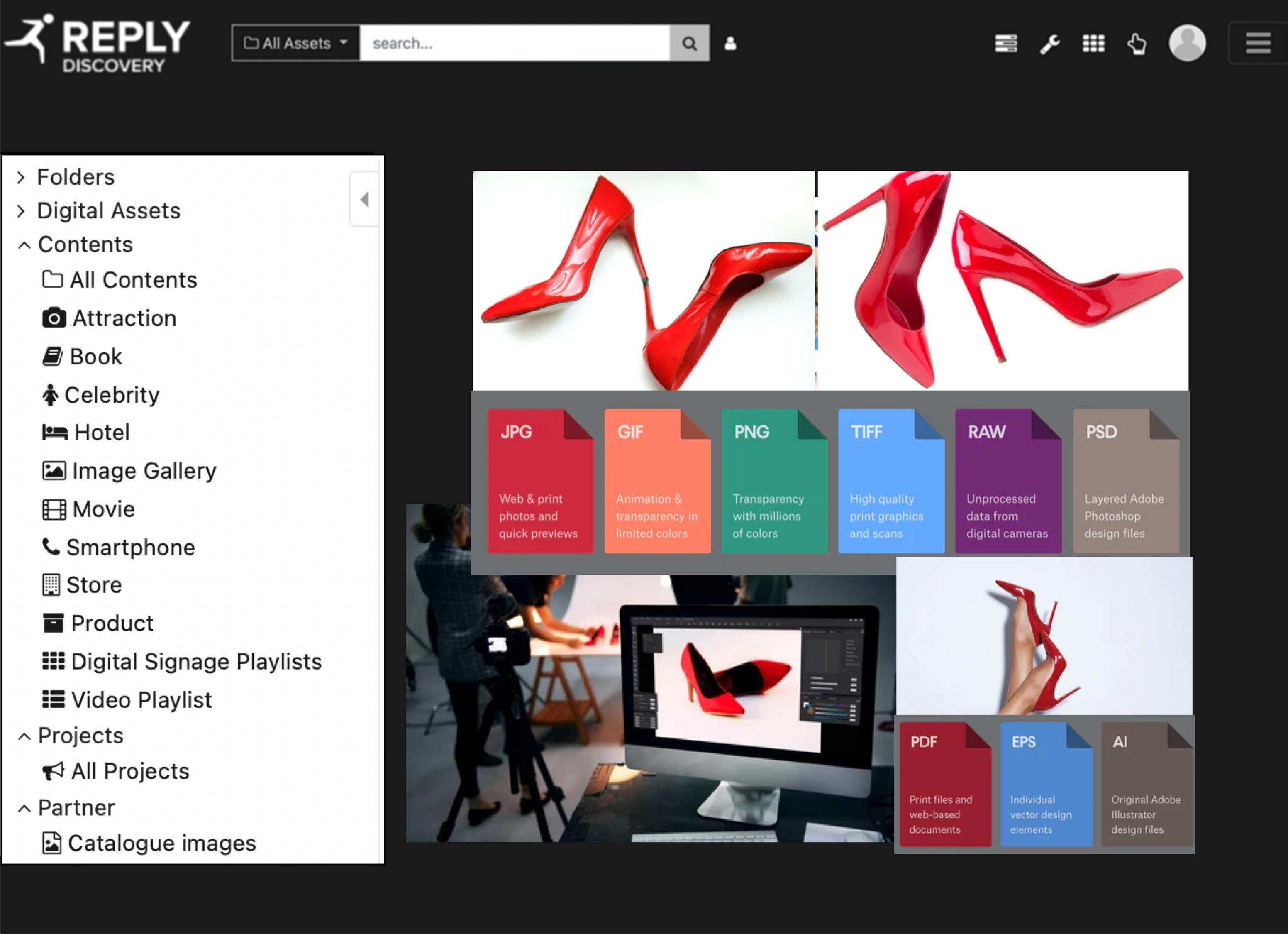Select the Book icon
Viewport: 1288px width, 934px height.
(x=52, y=357)
